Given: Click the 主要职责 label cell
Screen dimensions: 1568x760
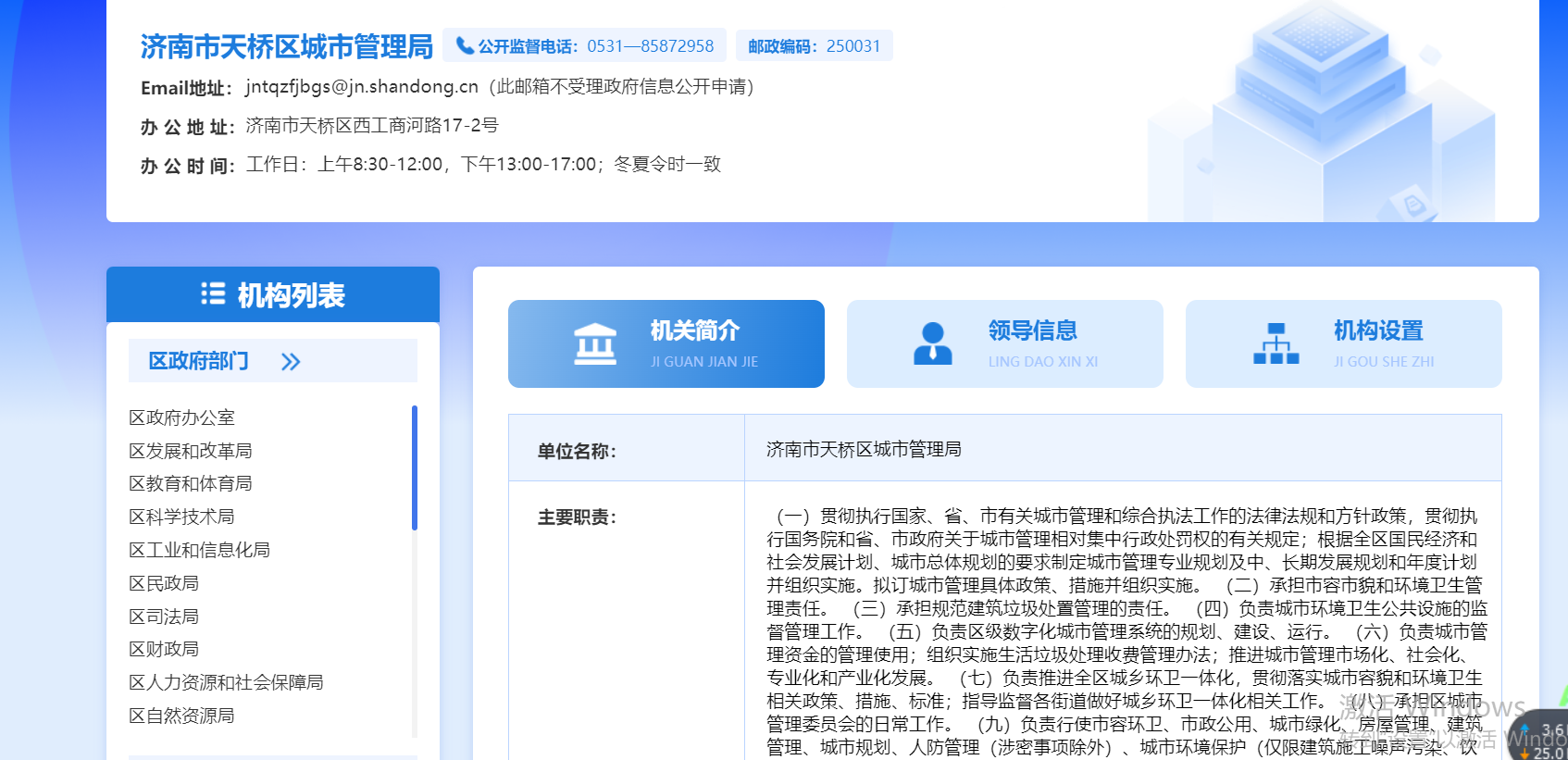Looking at the screenshot, I should [627, 620].
